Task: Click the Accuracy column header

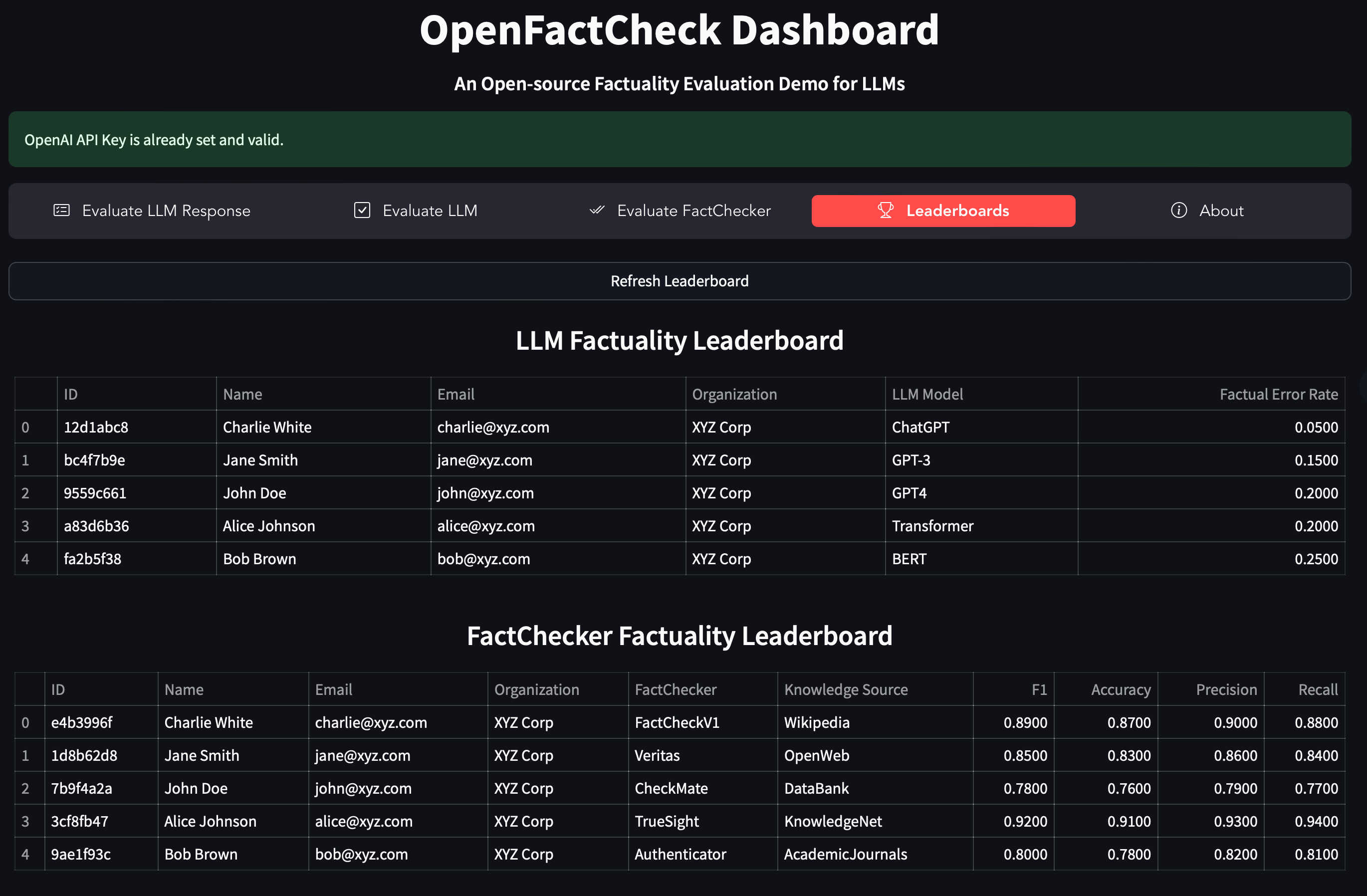Action: pos(1106,689)
